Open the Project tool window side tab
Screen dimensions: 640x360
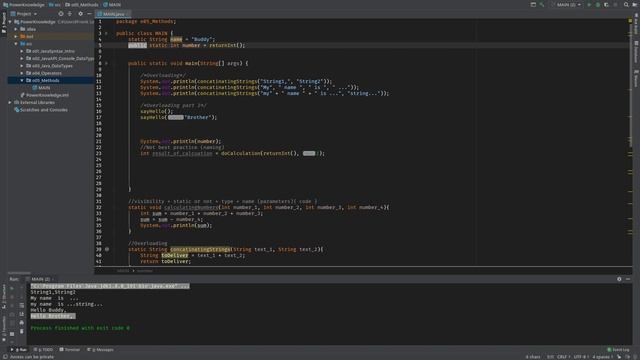[4, 23]
